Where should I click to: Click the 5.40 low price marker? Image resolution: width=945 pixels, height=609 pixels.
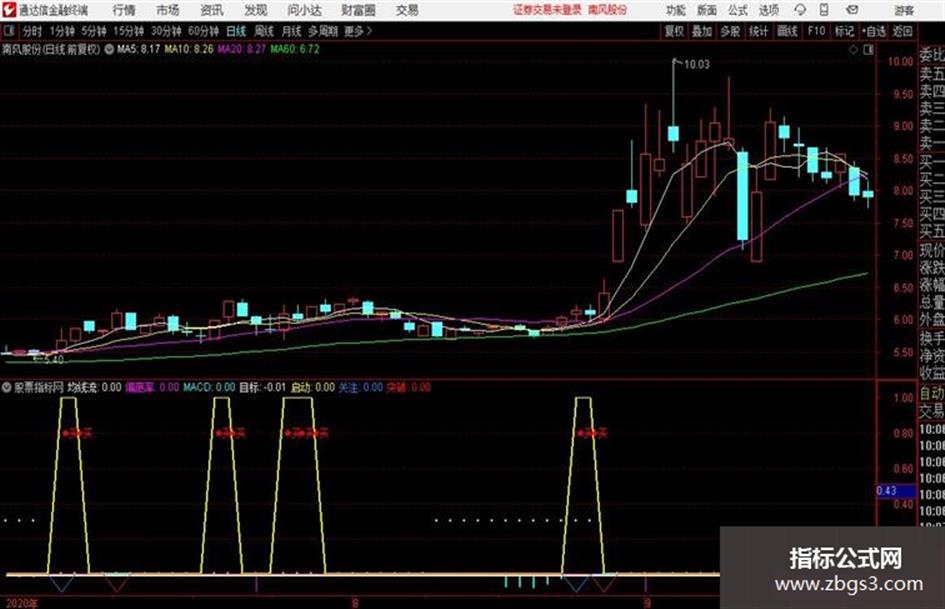pos(53,359)
